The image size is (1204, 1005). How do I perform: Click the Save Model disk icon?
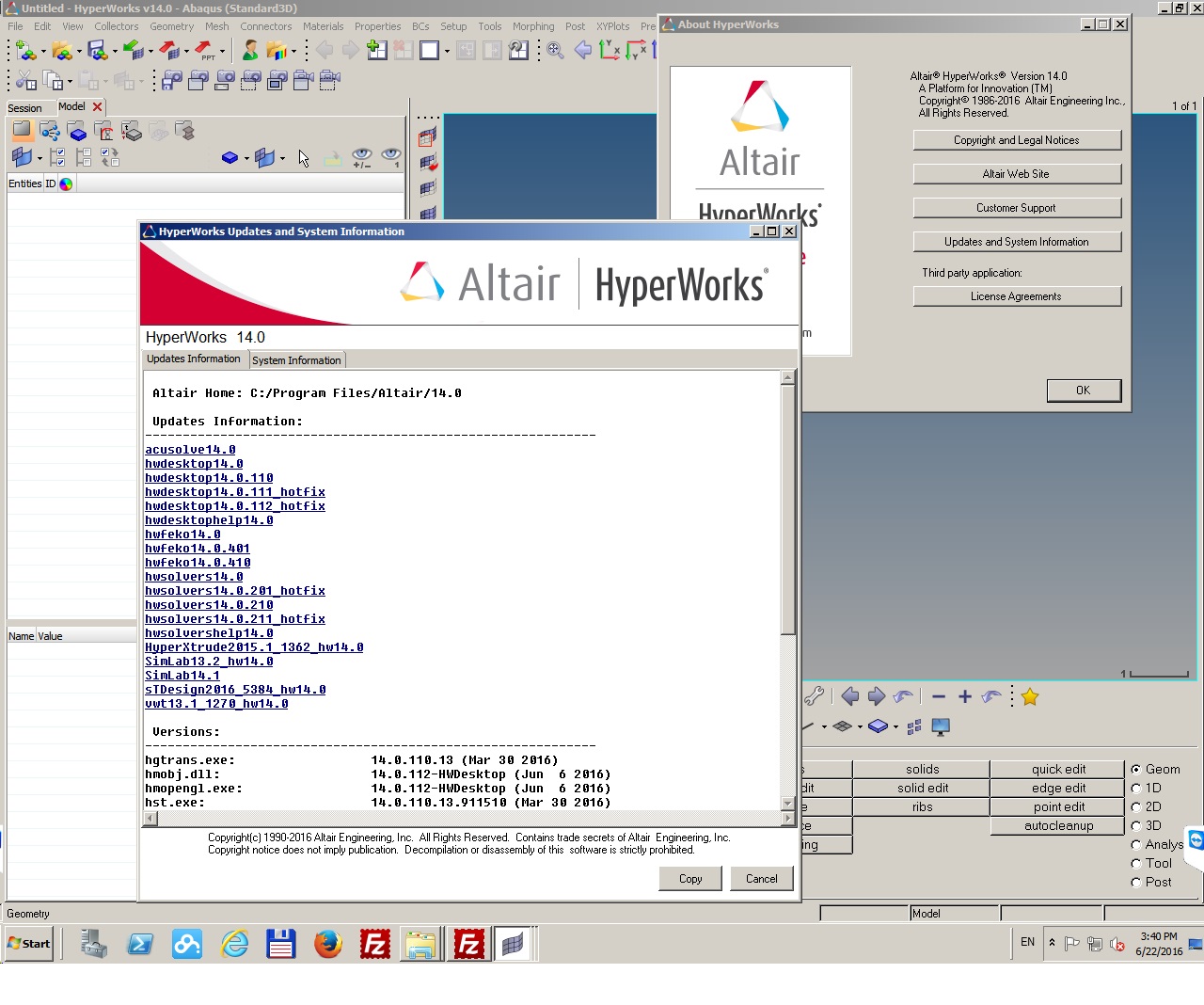coord(97,51)
